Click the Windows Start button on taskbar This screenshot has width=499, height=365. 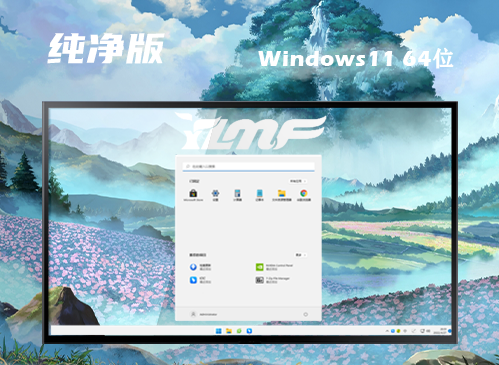point(218,331)
